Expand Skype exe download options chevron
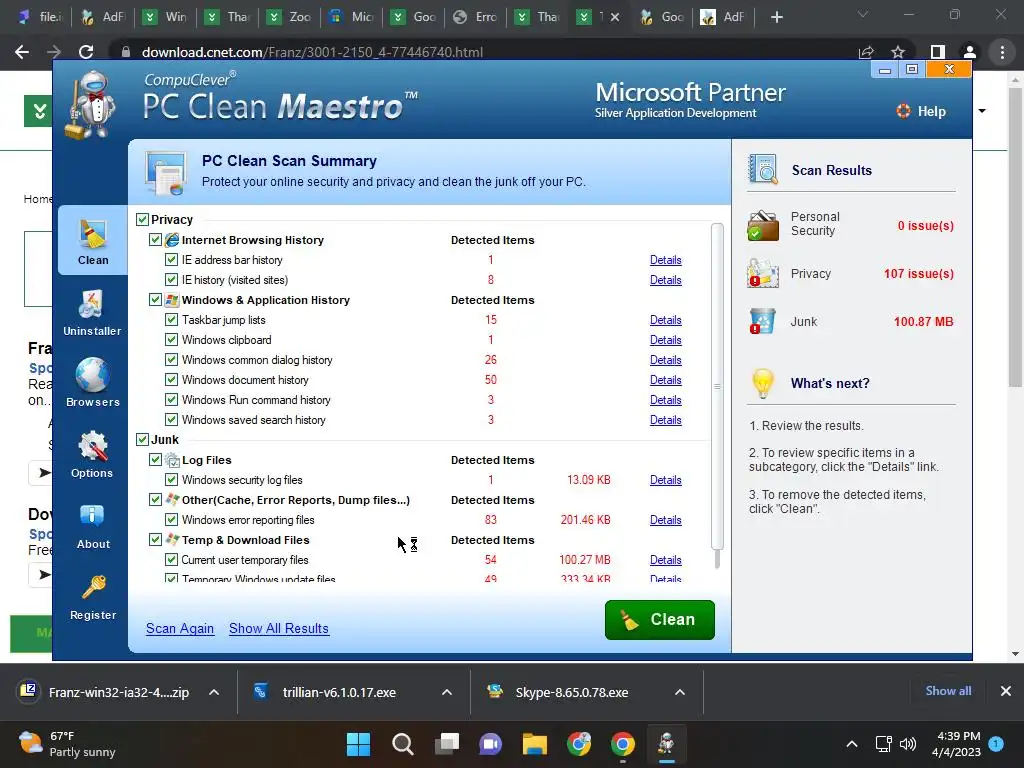The height and width of the screenshot is (768, 1024). point(680,692)
